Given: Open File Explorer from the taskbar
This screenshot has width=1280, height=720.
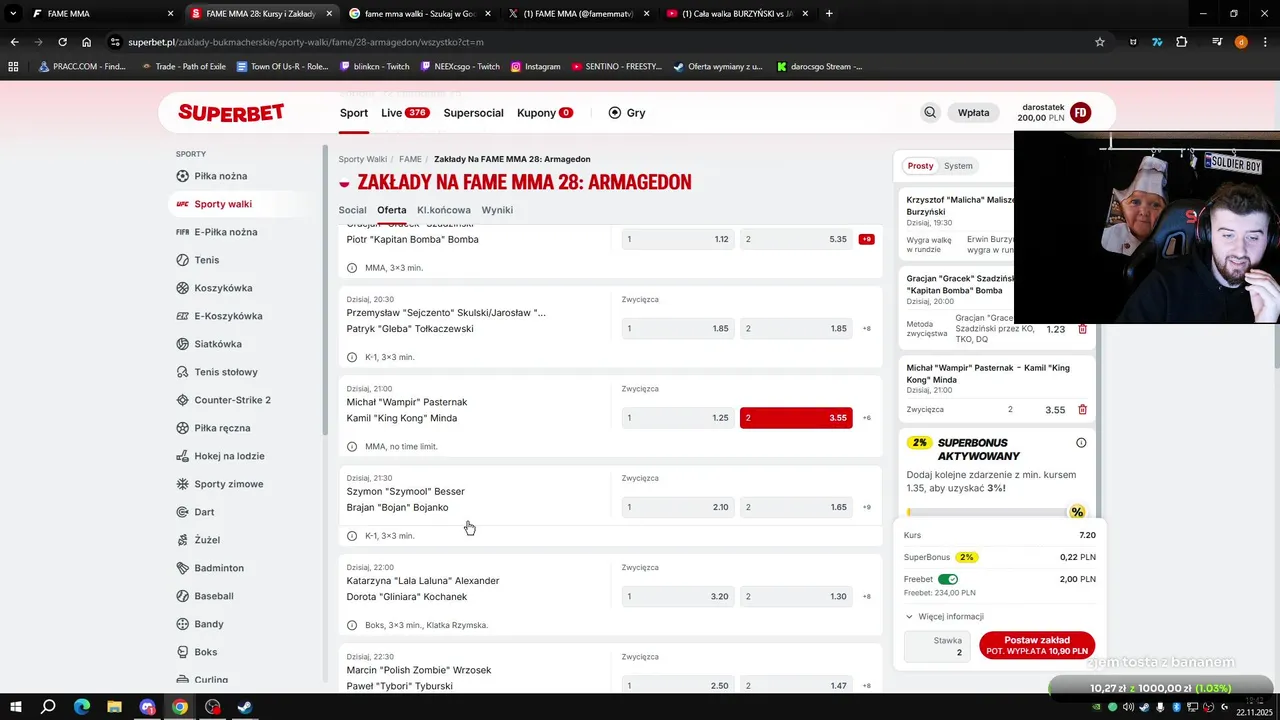Looking at the screenshot, I should pos(114,707).
